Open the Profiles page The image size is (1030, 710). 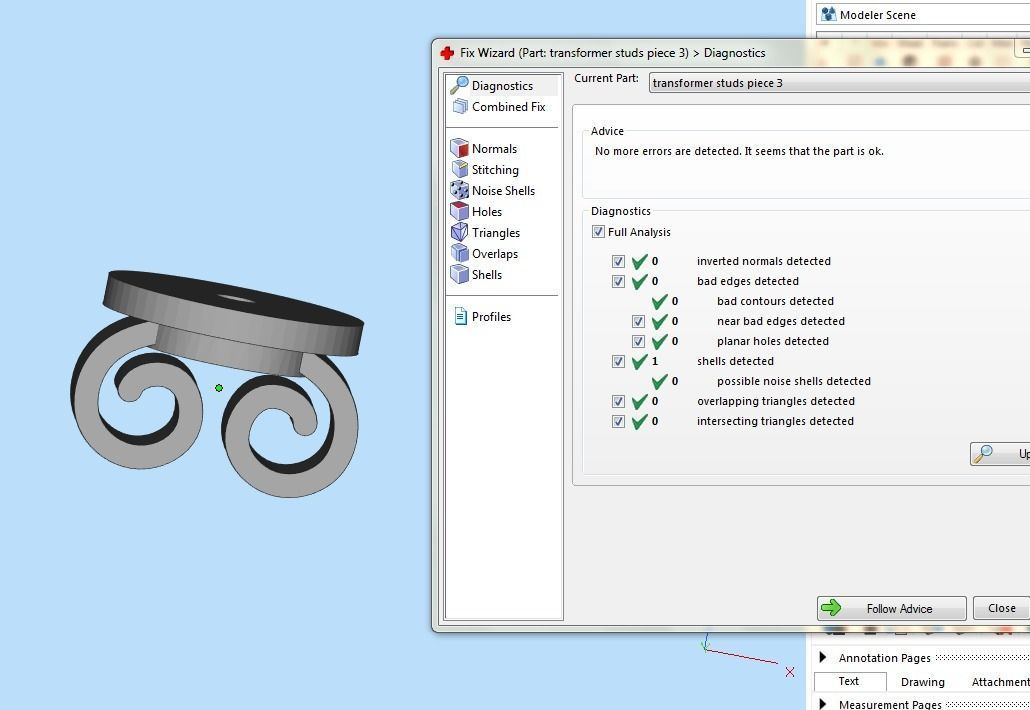point(482,317)
